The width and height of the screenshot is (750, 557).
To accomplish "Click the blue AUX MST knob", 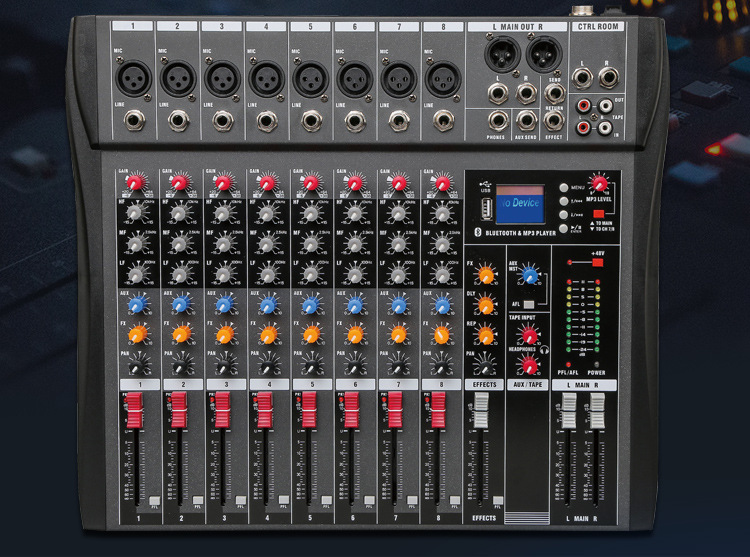I will (529, 275).
